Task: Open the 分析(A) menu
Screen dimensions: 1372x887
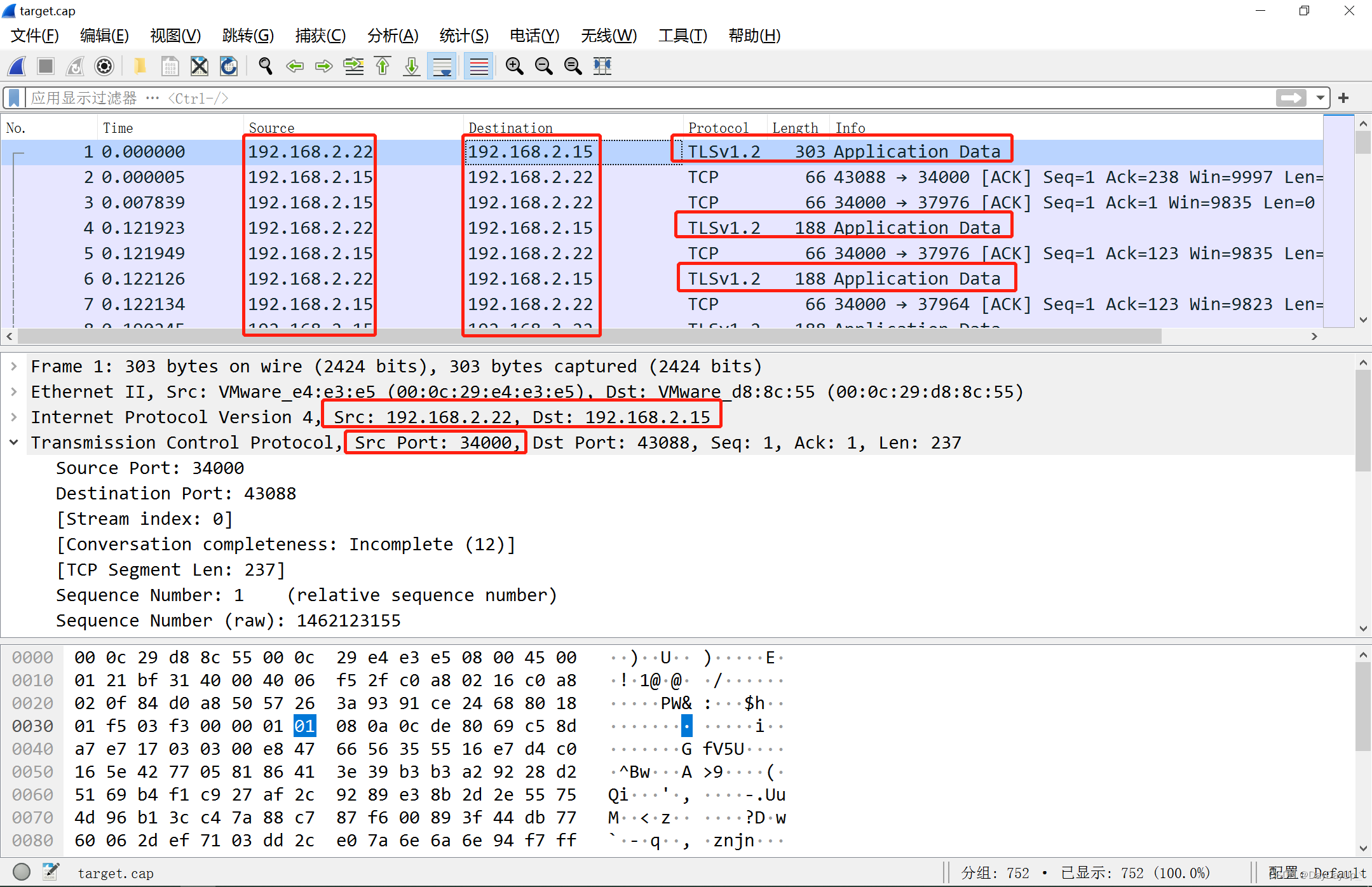Action: (x=392, y=36)
